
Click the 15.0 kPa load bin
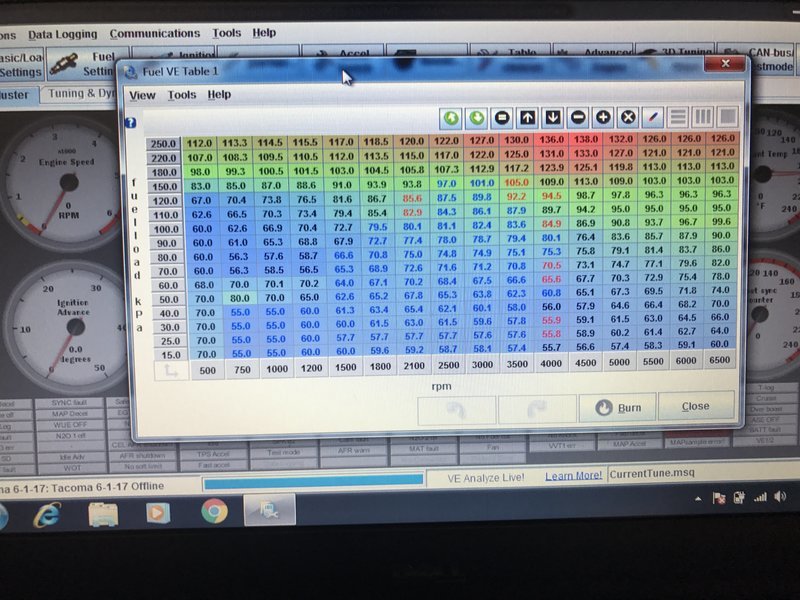pos(170,355)
